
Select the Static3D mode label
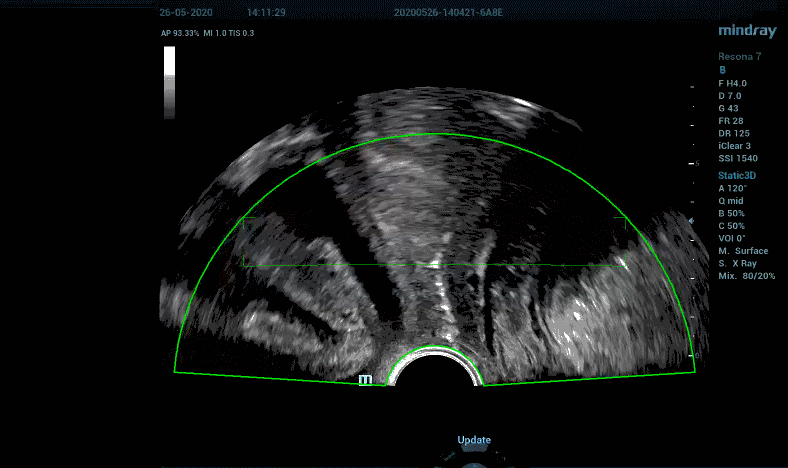pos(739,174)
